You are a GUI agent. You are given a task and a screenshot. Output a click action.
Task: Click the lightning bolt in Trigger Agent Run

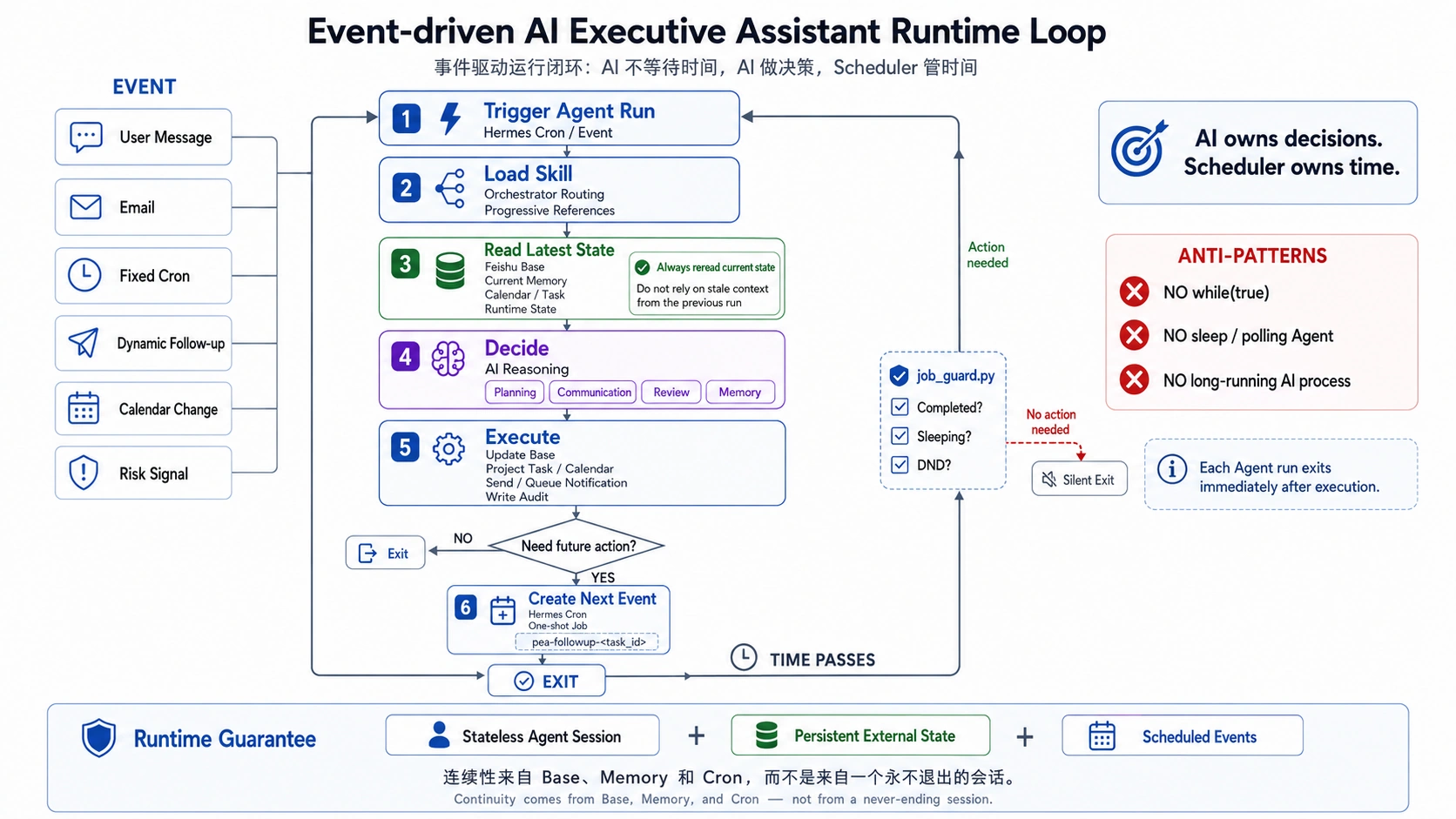click(450, 118)
